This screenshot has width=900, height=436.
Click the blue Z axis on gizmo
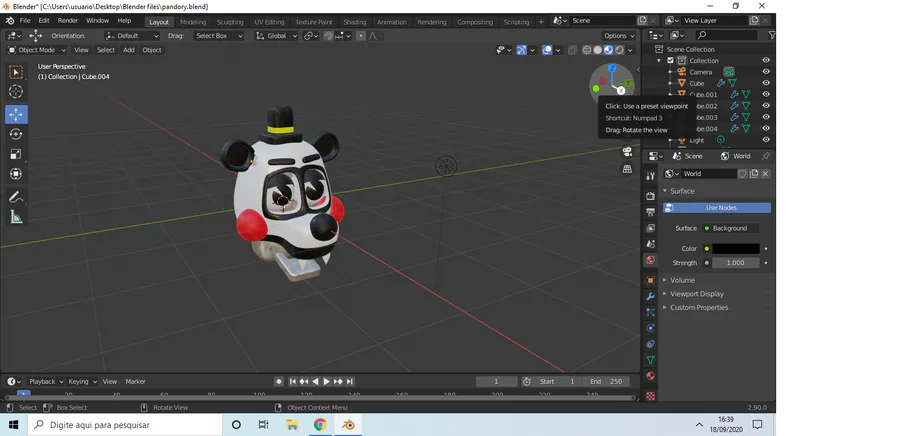(612, 68)
